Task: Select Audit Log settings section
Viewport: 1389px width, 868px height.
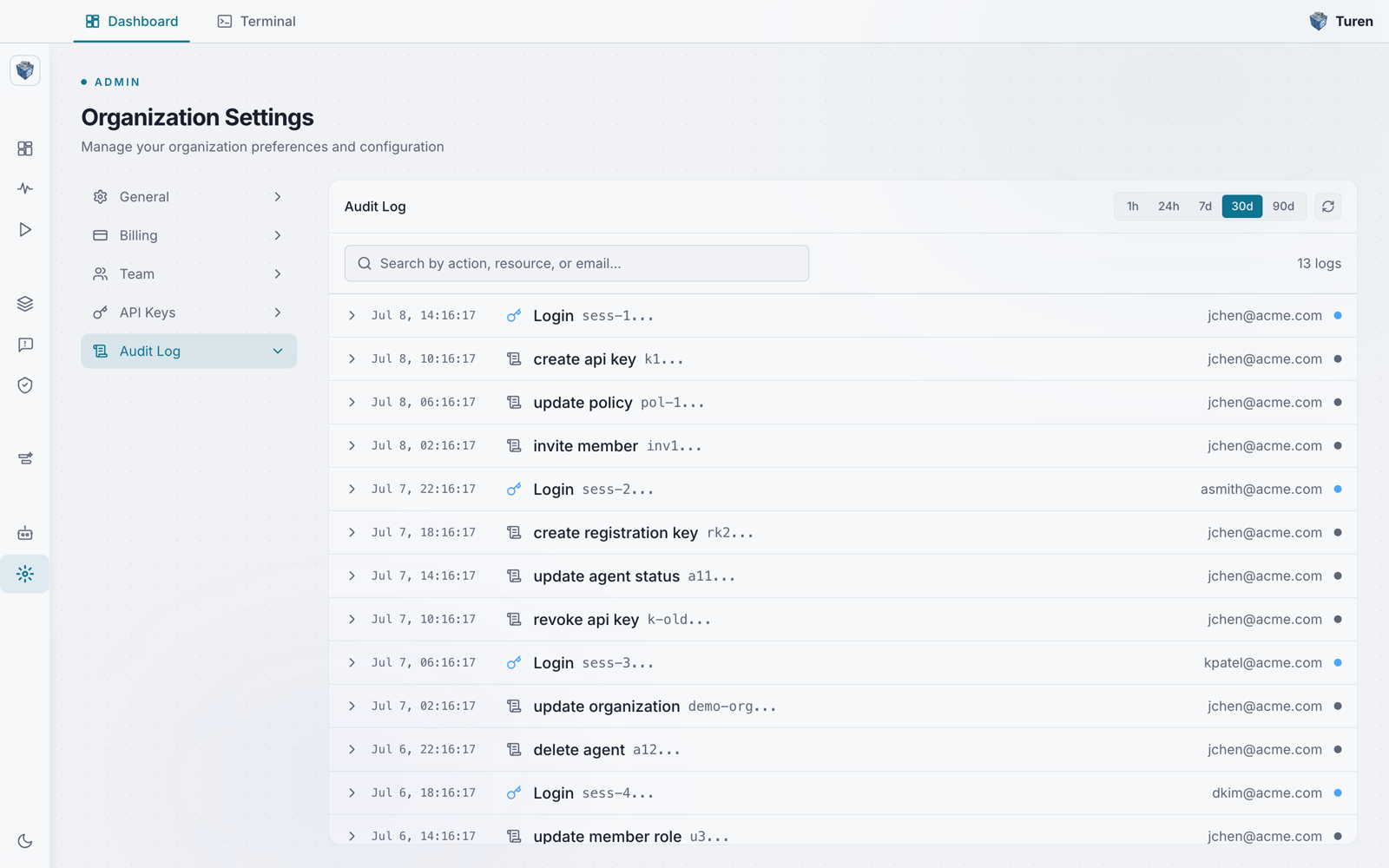Action: tap(188, 351)
